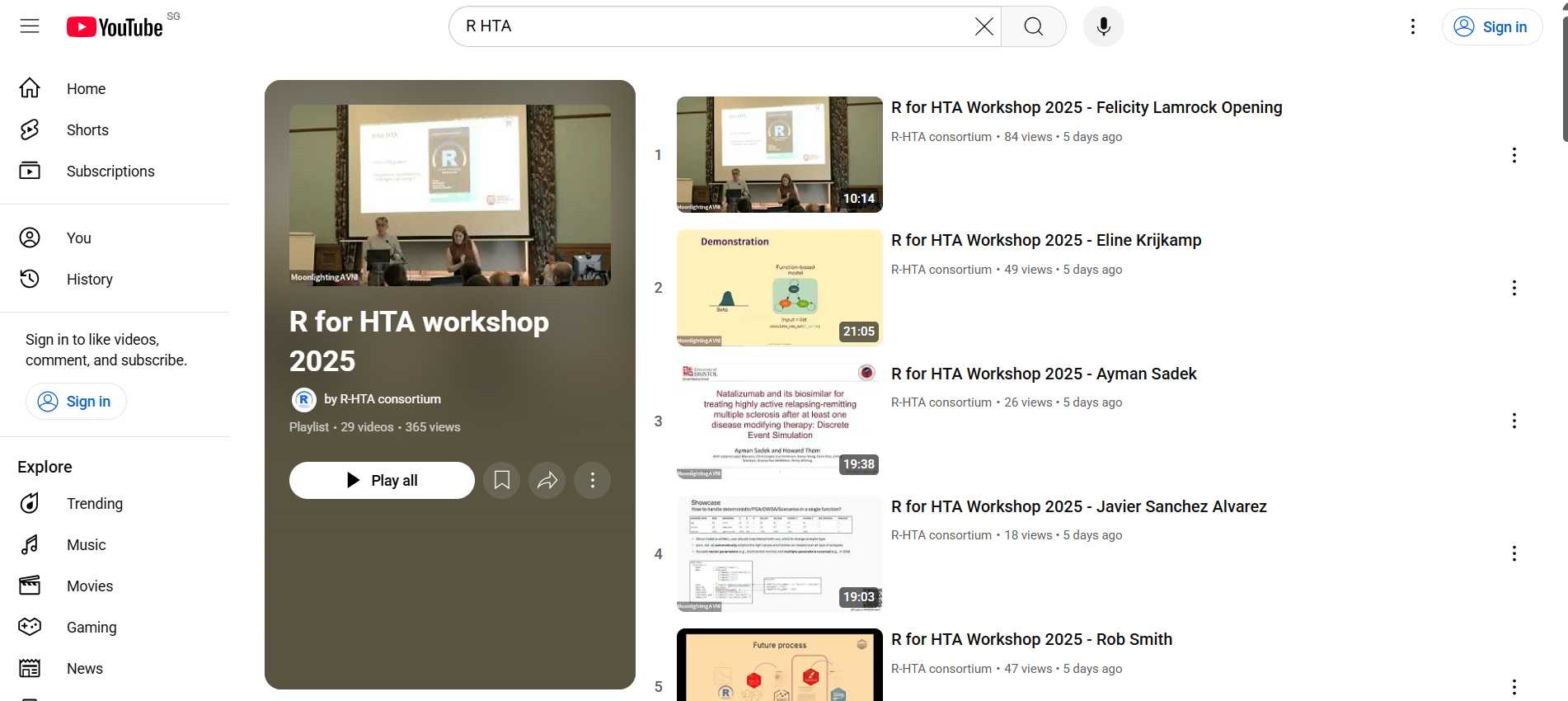Open R-HTA consortium channel link on playlist
Image resolution: width=1568 pixels, height=701 pixels.
[383, 399]
